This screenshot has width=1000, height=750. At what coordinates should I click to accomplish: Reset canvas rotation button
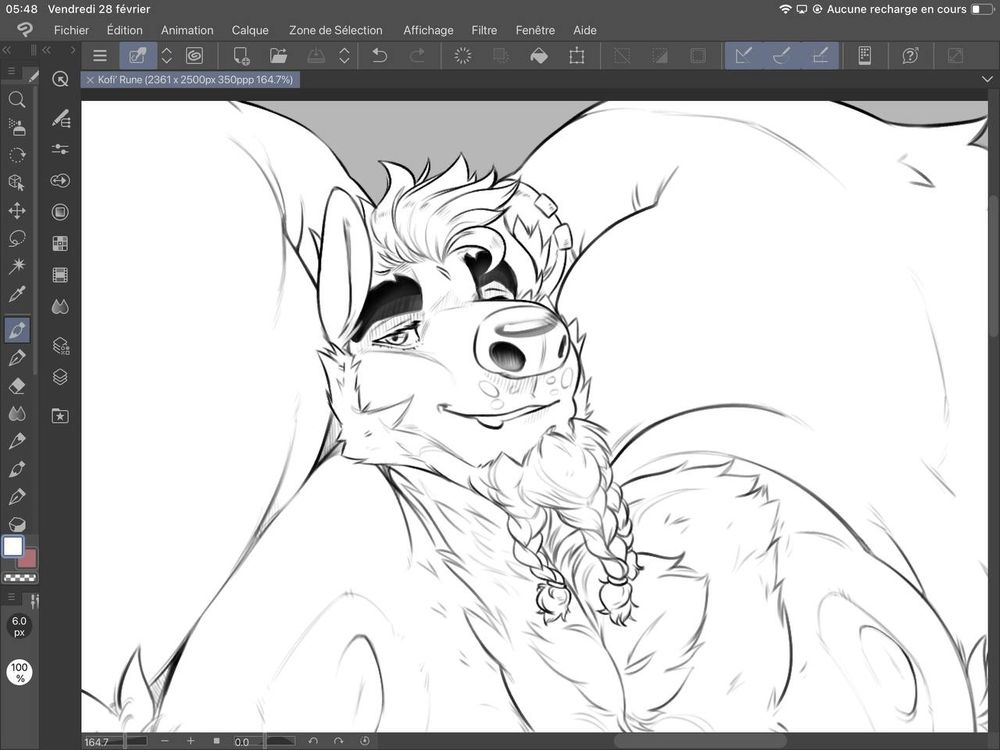coord(365,740)
